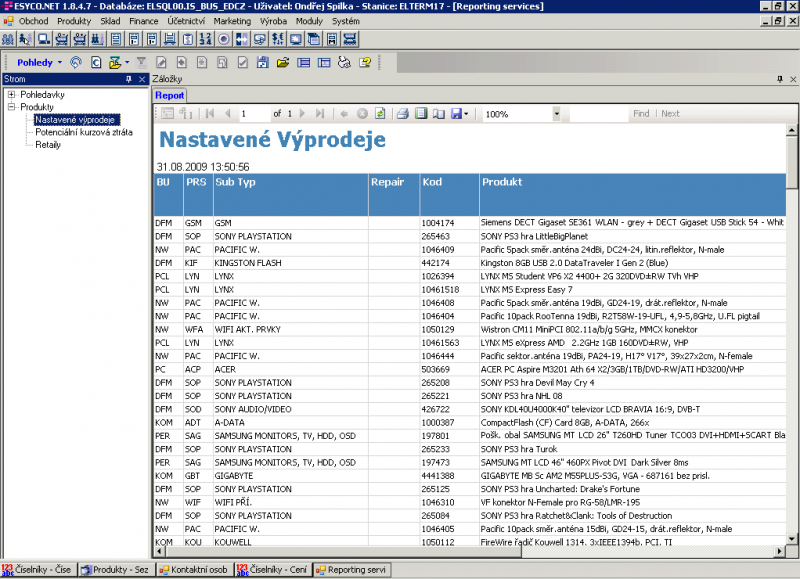The height and width of the screenshot is (579, 800).
Task: Select Potenciální kurzová ztráta tree item
Action: point(83,132)
